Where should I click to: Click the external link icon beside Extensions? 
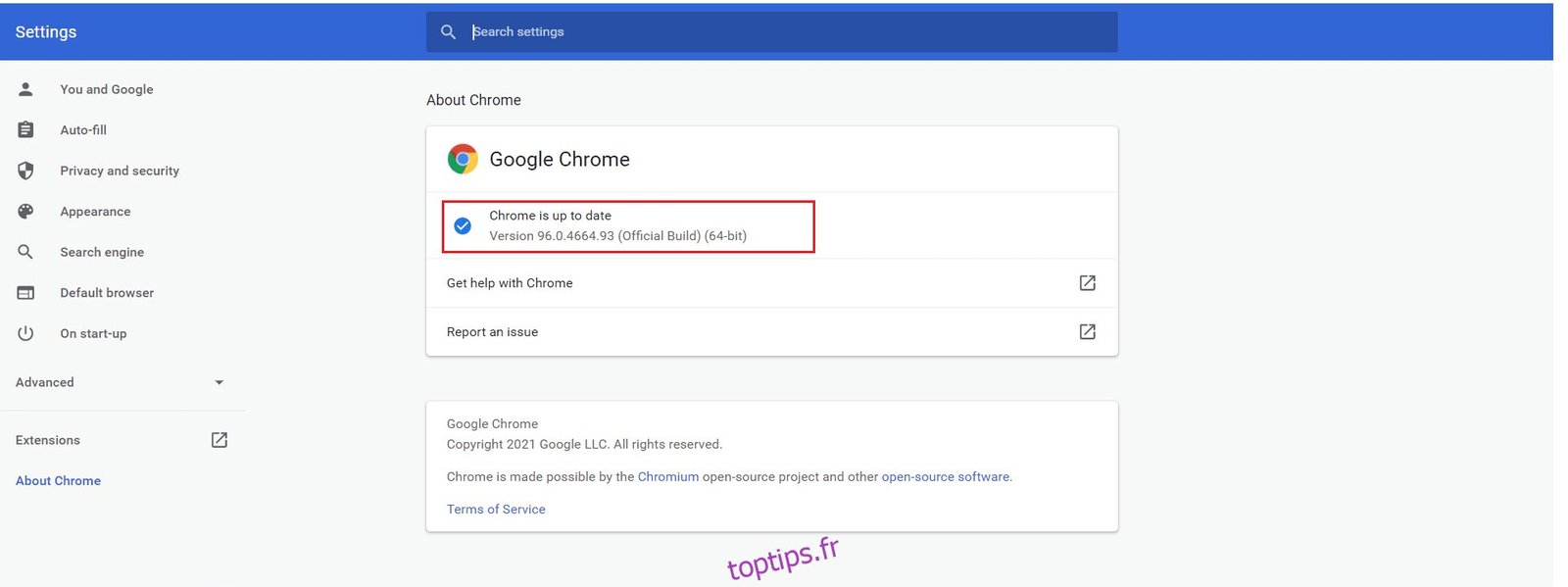pos(220,440)
